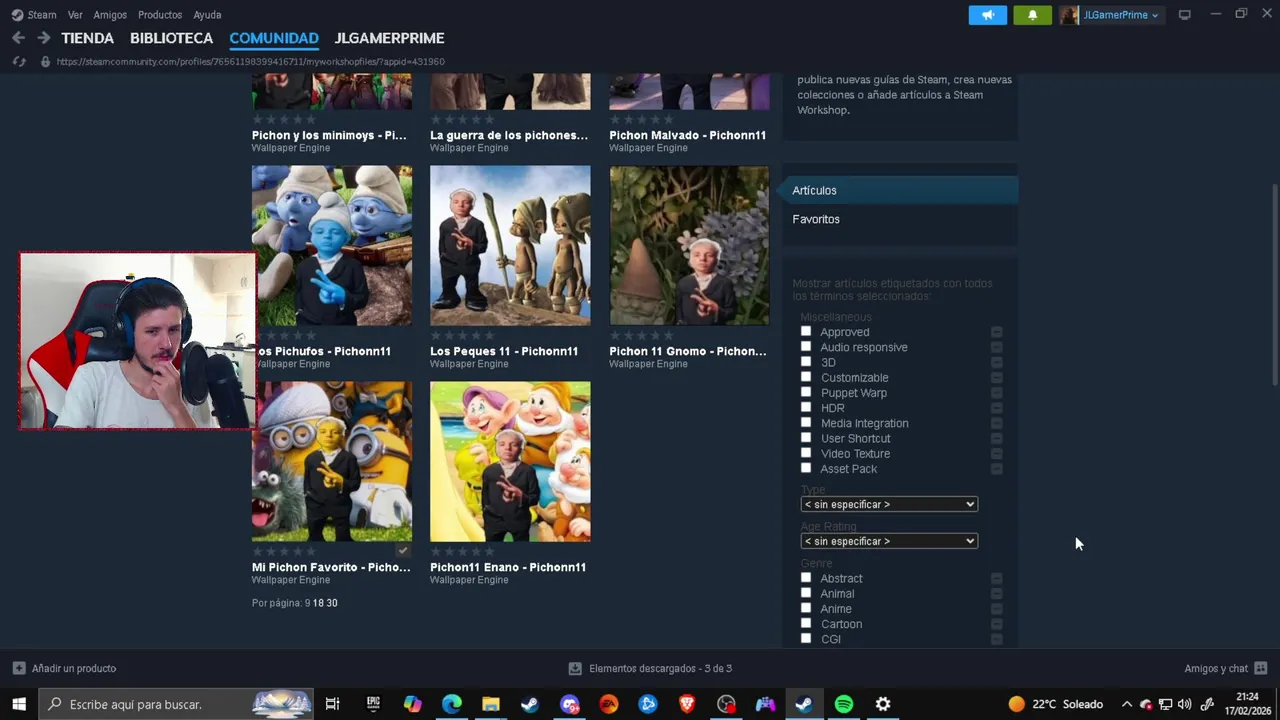The image size is (1280, 720).
Task: Go to the BIBLIOTECA tab
Action: click(171, 38)
